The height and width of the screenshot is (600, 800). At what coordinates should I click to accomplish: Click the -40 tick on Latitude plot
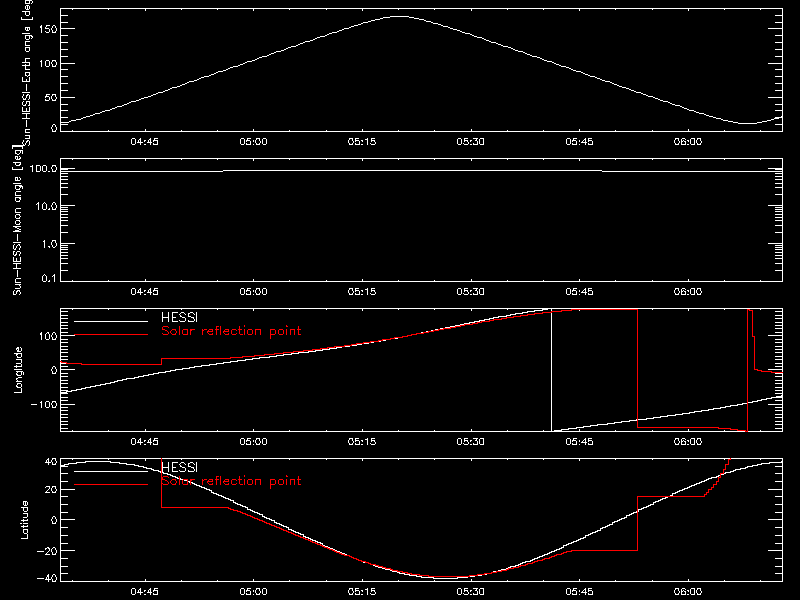(x=47, y=579)
